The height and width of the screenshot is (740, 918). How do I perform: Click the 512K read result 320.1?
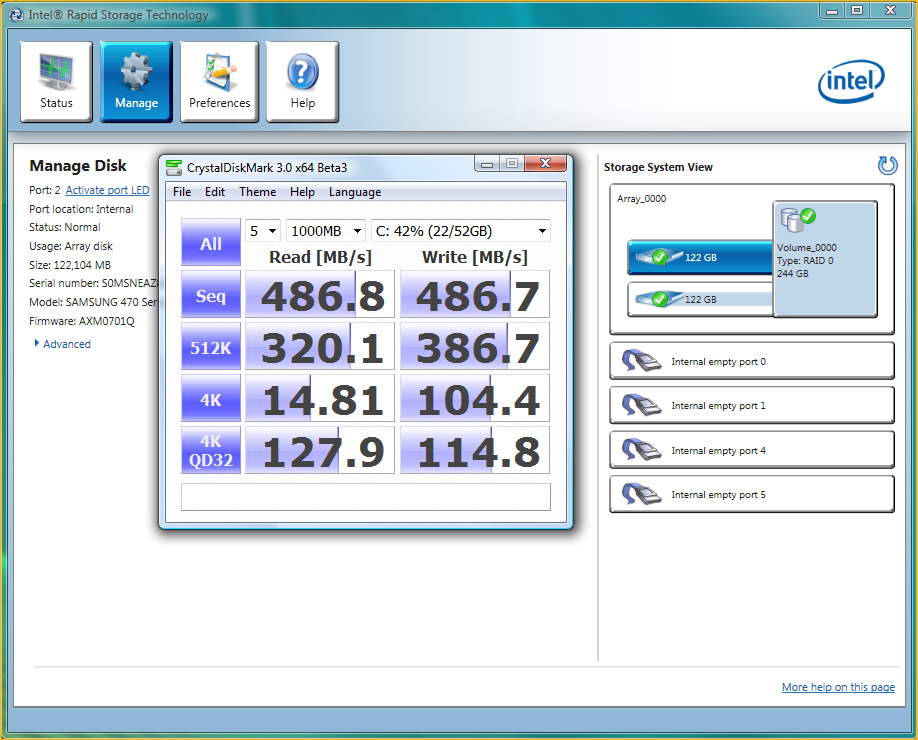pos(320,347)
